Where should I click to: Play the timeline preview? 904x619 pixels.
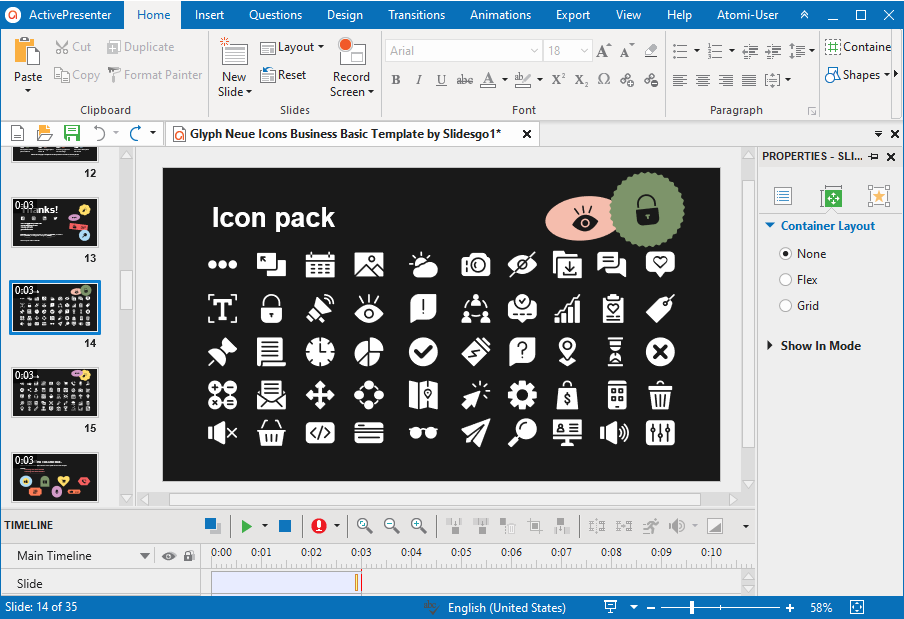(x=246, y=525)
